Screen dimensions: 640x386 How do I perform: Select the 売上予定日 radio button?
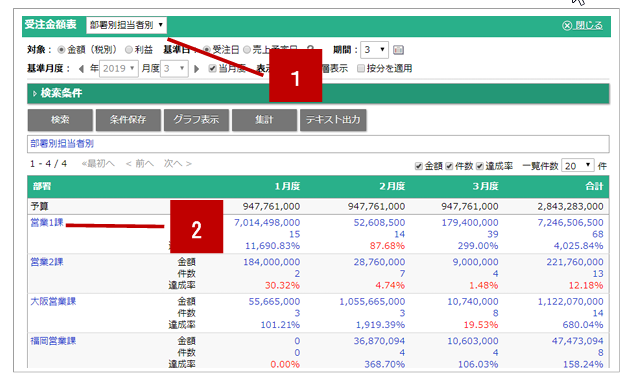coord(247,50)
